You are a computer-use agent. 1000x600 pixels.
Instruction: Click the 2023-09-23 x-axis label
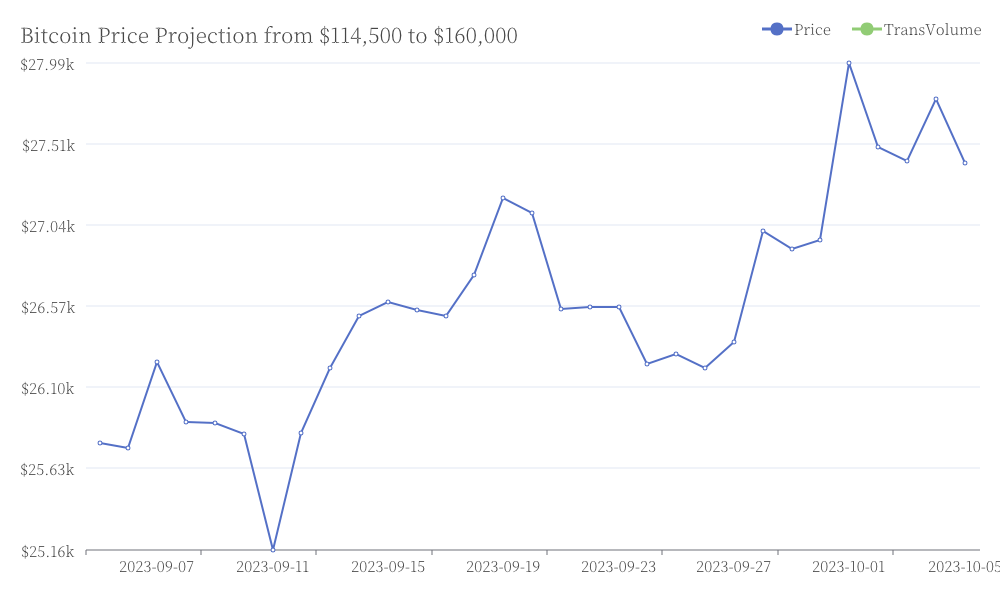click(x=618, y=567)
